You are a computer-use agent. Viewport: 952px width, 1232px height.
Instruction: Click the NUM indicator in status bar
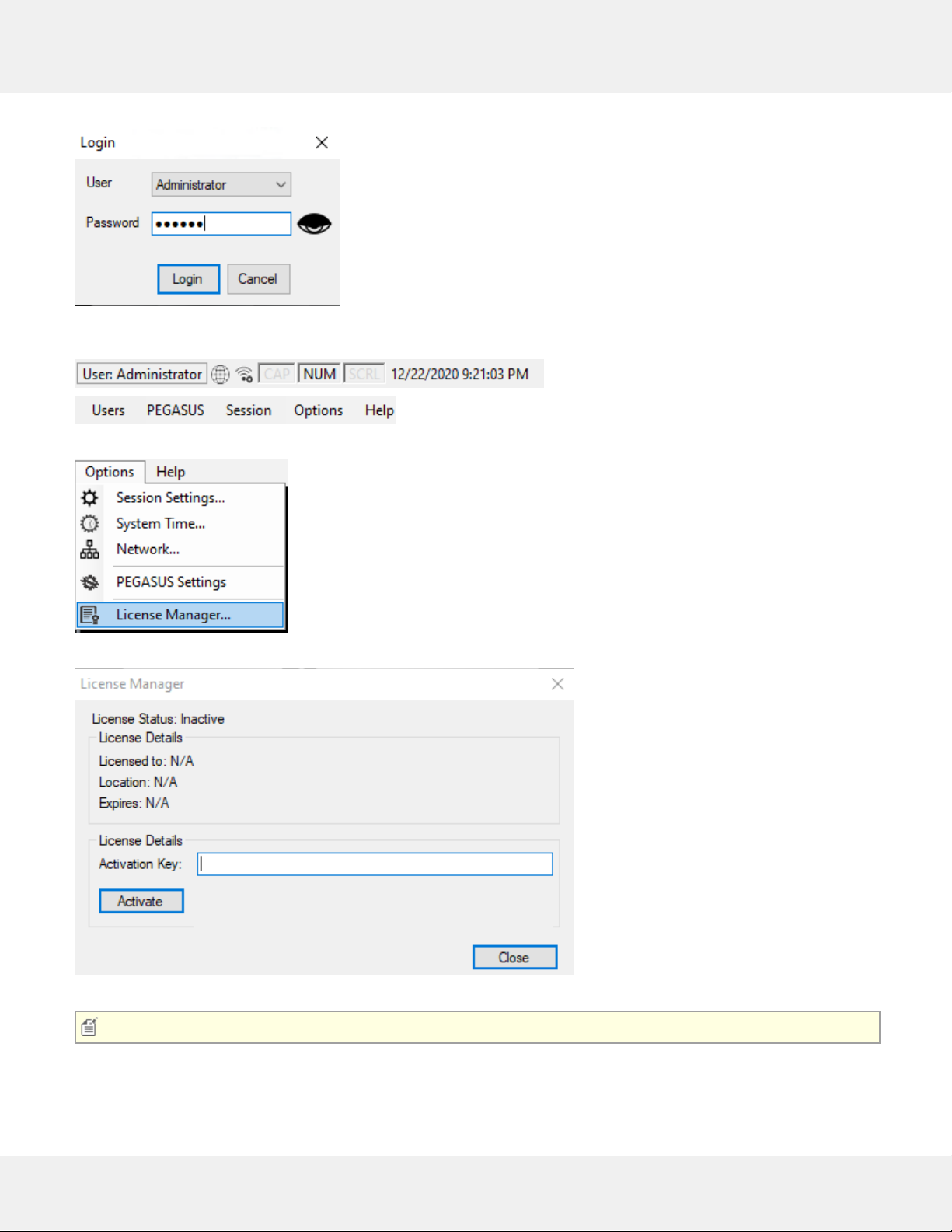coord(319,374)
